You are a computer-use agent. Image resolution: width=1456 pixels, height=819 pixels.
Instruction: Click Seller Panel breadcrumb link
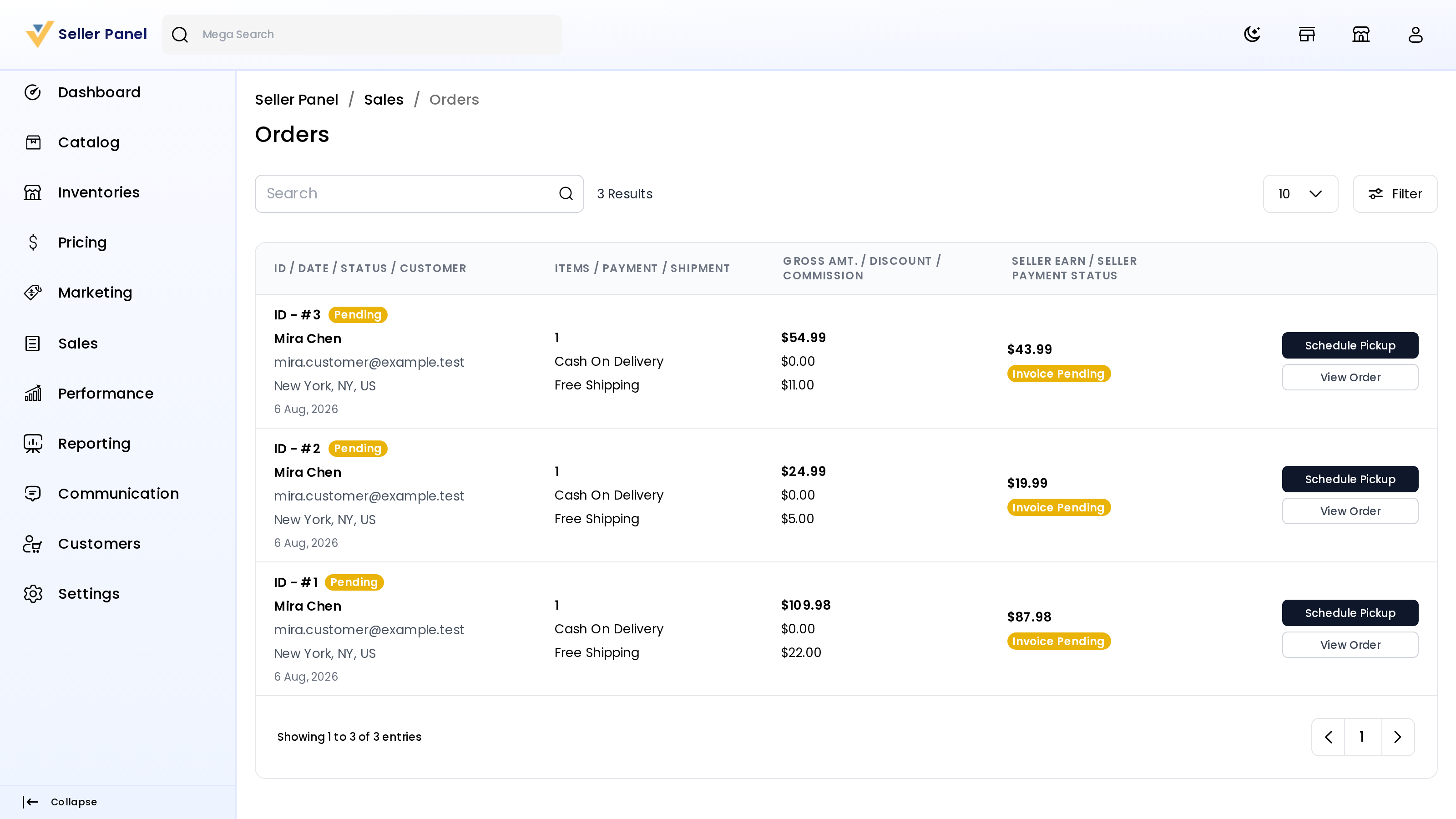(x=296, y=100)
